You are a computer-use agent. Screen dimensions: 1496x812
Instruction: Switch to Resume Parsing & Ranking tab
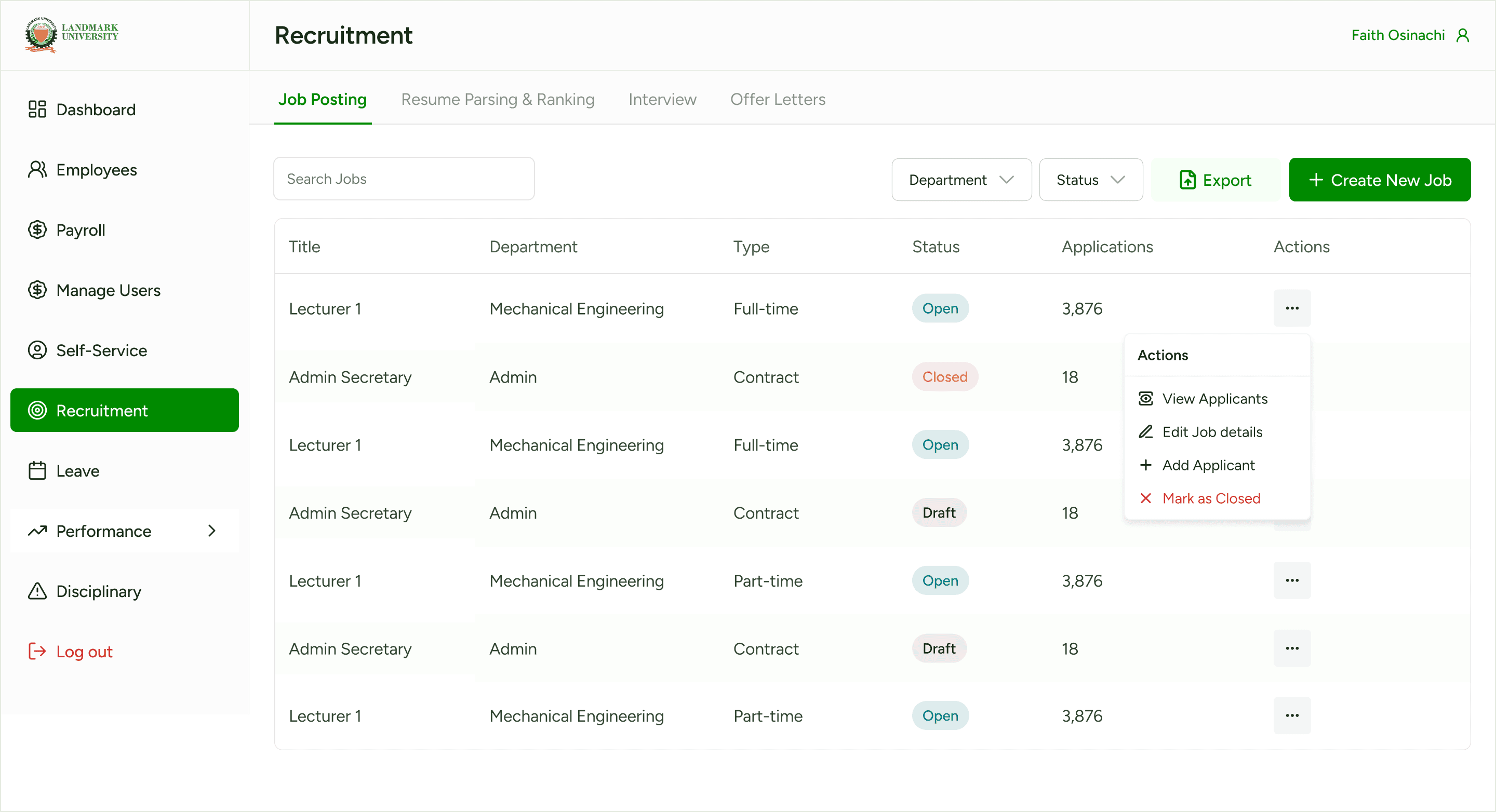click(498, 99)
